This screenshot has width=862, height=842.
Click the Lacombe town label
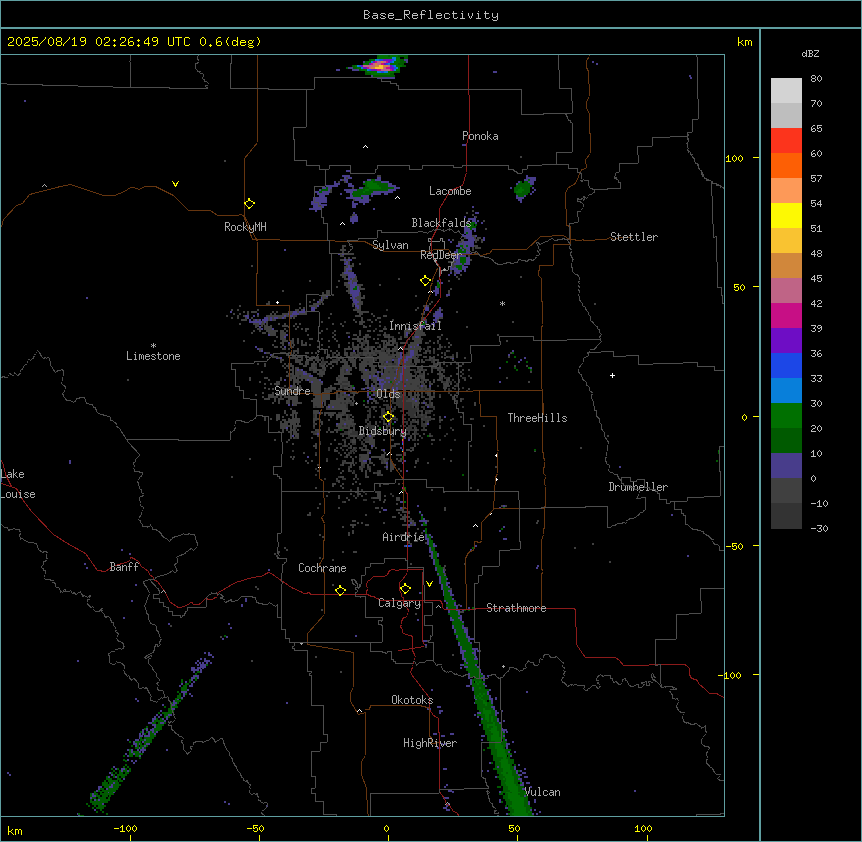(x=450, y=191)
